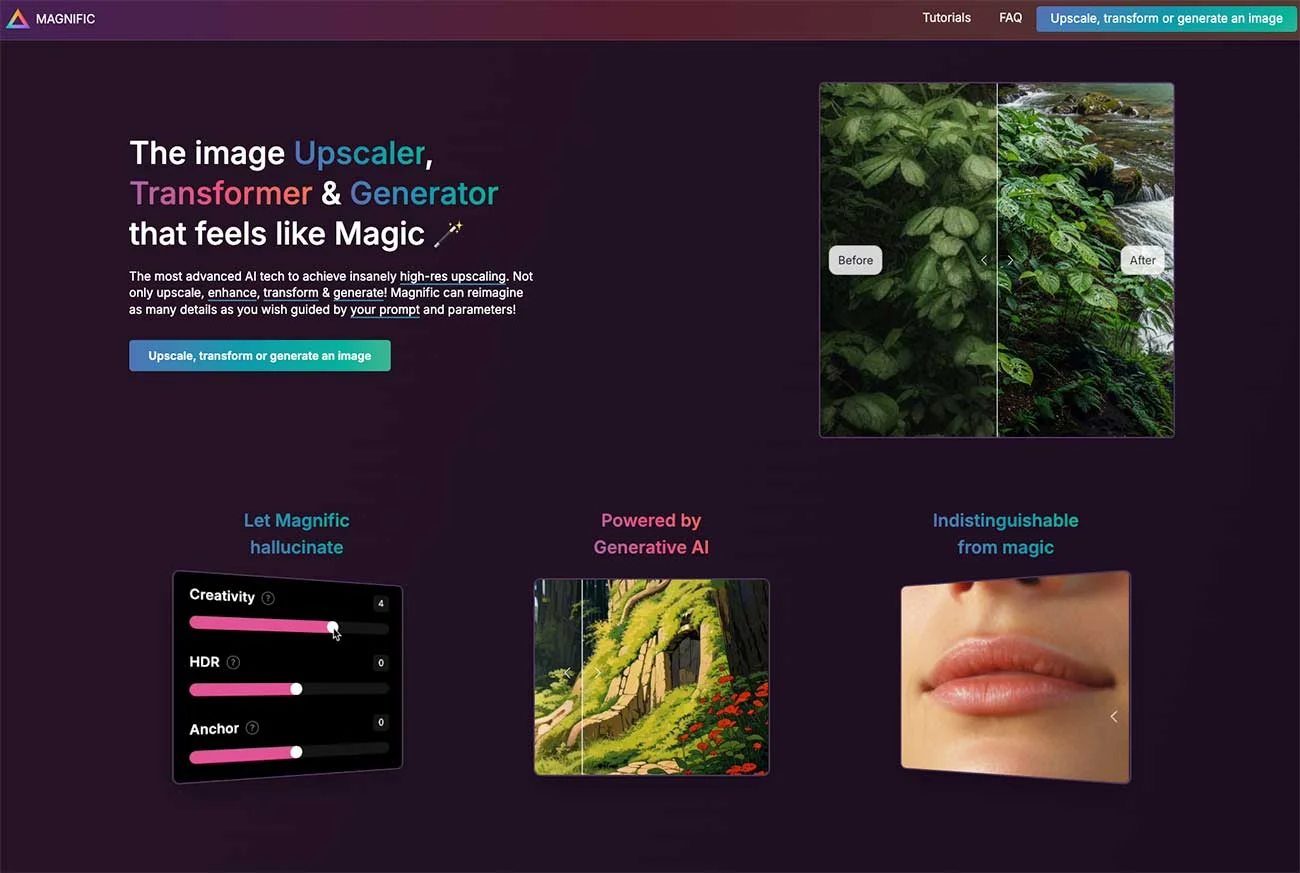Click the HDR slider handle
The height and width of the screenshot is (873, 1300).
[296, 689]
